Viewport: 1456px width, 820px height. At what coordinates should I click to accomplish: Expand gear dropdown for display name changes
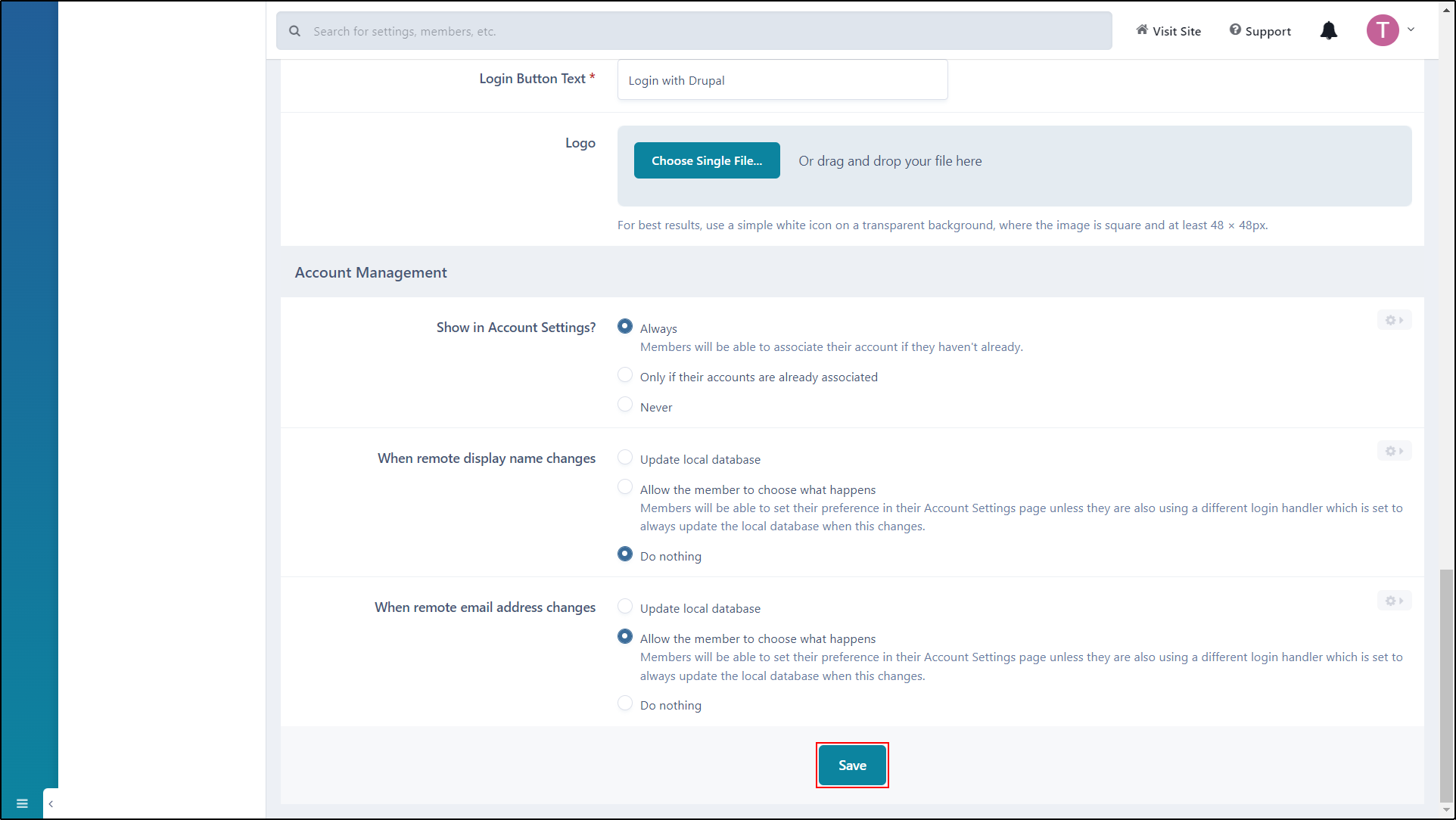coord(1393,452)
